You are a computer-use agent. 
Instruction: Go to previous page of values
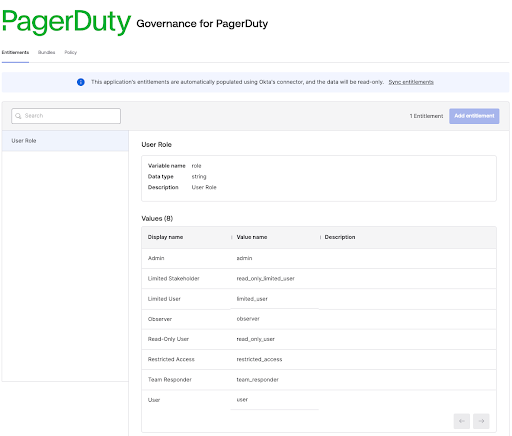coord(462,421)
